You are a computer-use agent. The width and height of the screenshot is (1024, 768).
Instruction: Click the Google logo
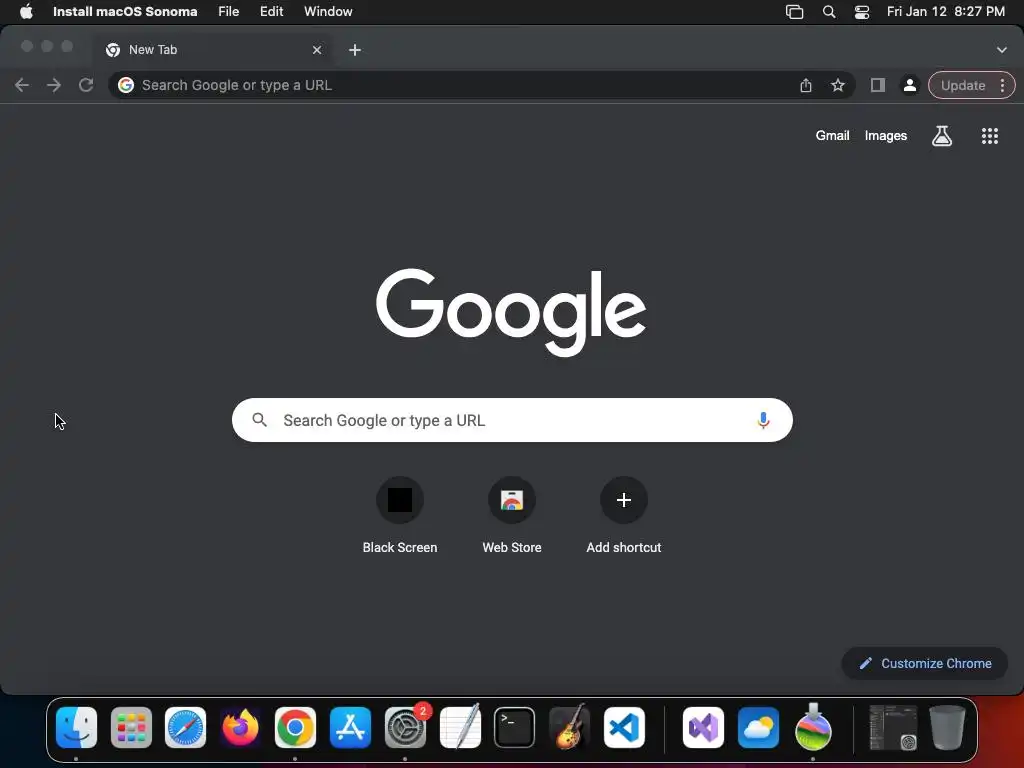[x=511, y=312]
